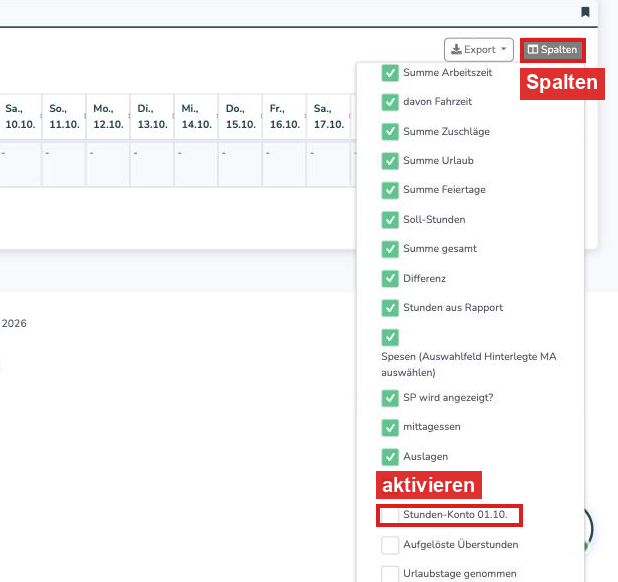Click the 2026 year text
The image size is (618, 582).
(14, 324)
